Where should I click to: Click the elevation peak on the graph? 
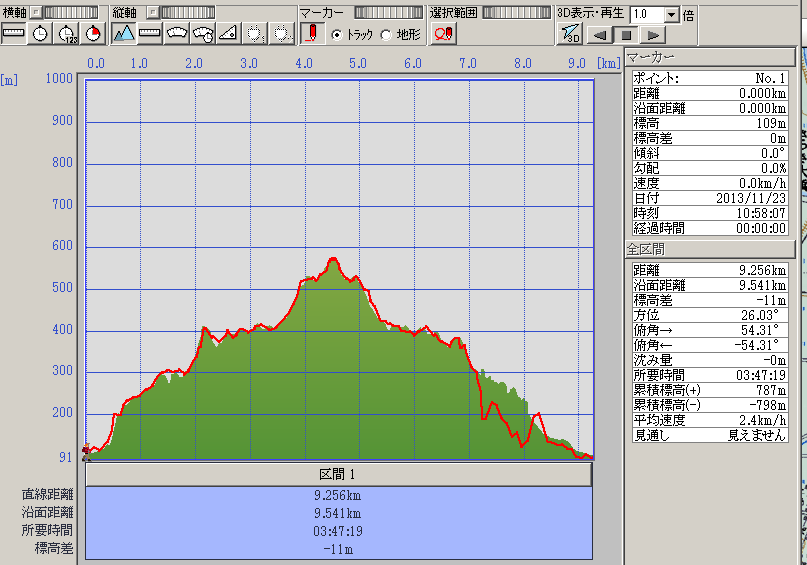click(x=333, y=259)
